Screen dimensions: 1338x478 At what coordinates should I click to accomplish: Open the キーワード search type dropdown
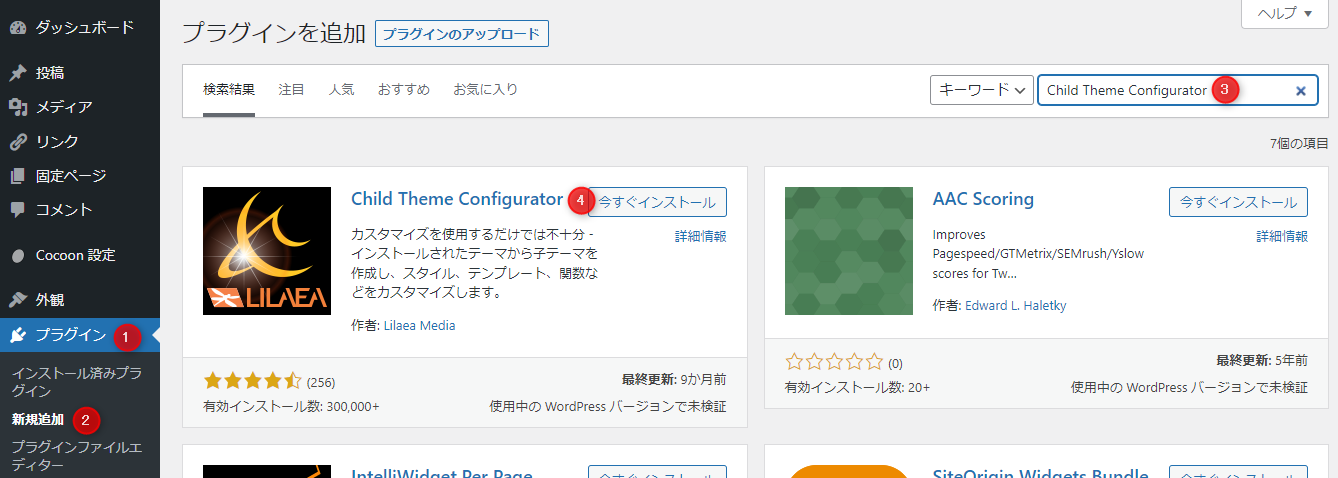tap(981, 90)
